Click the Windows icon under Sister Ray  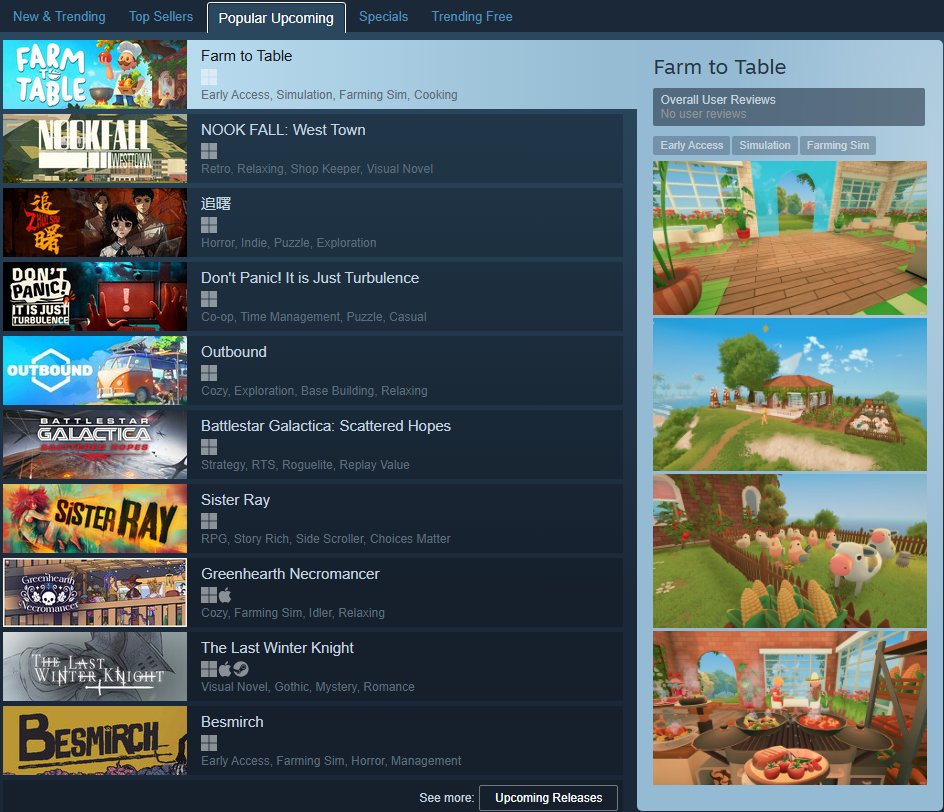tap(209, 521)
